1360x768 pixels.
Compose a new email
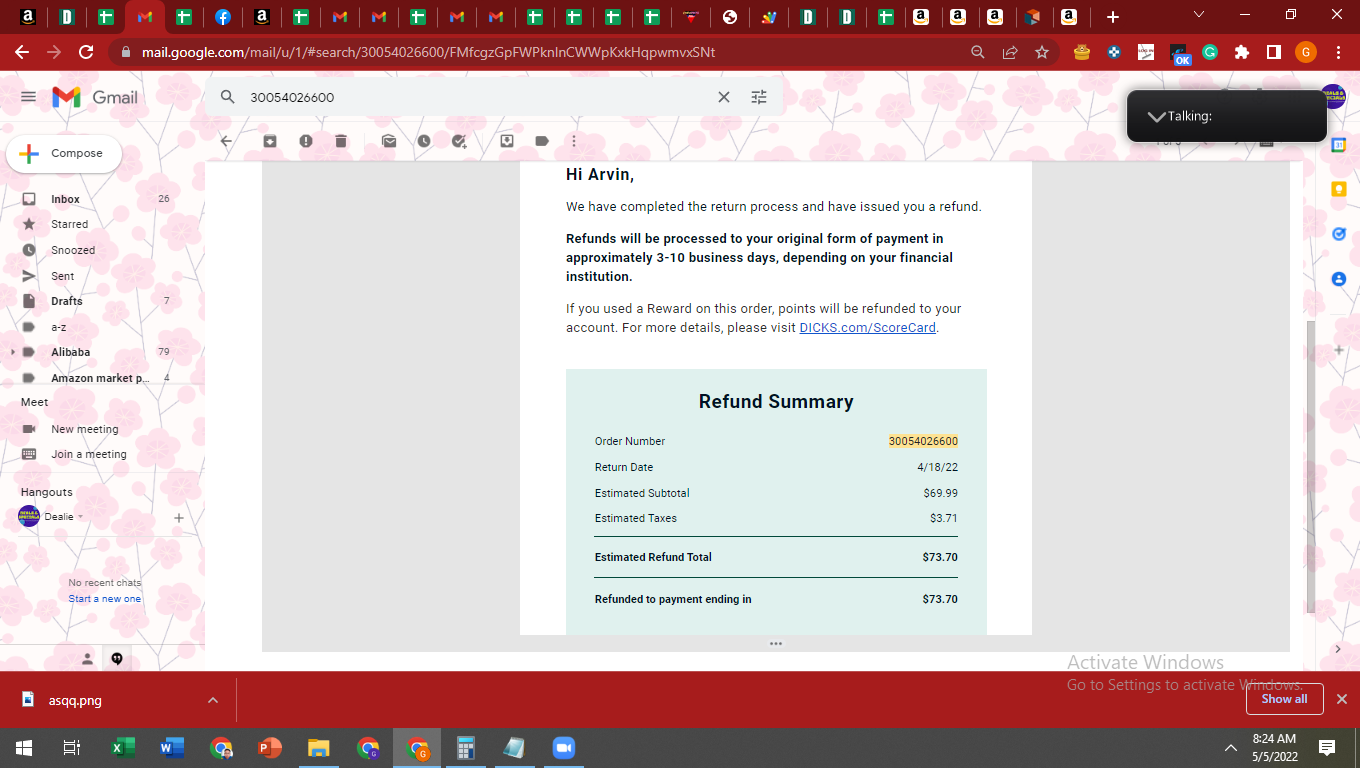coord(64,154)
